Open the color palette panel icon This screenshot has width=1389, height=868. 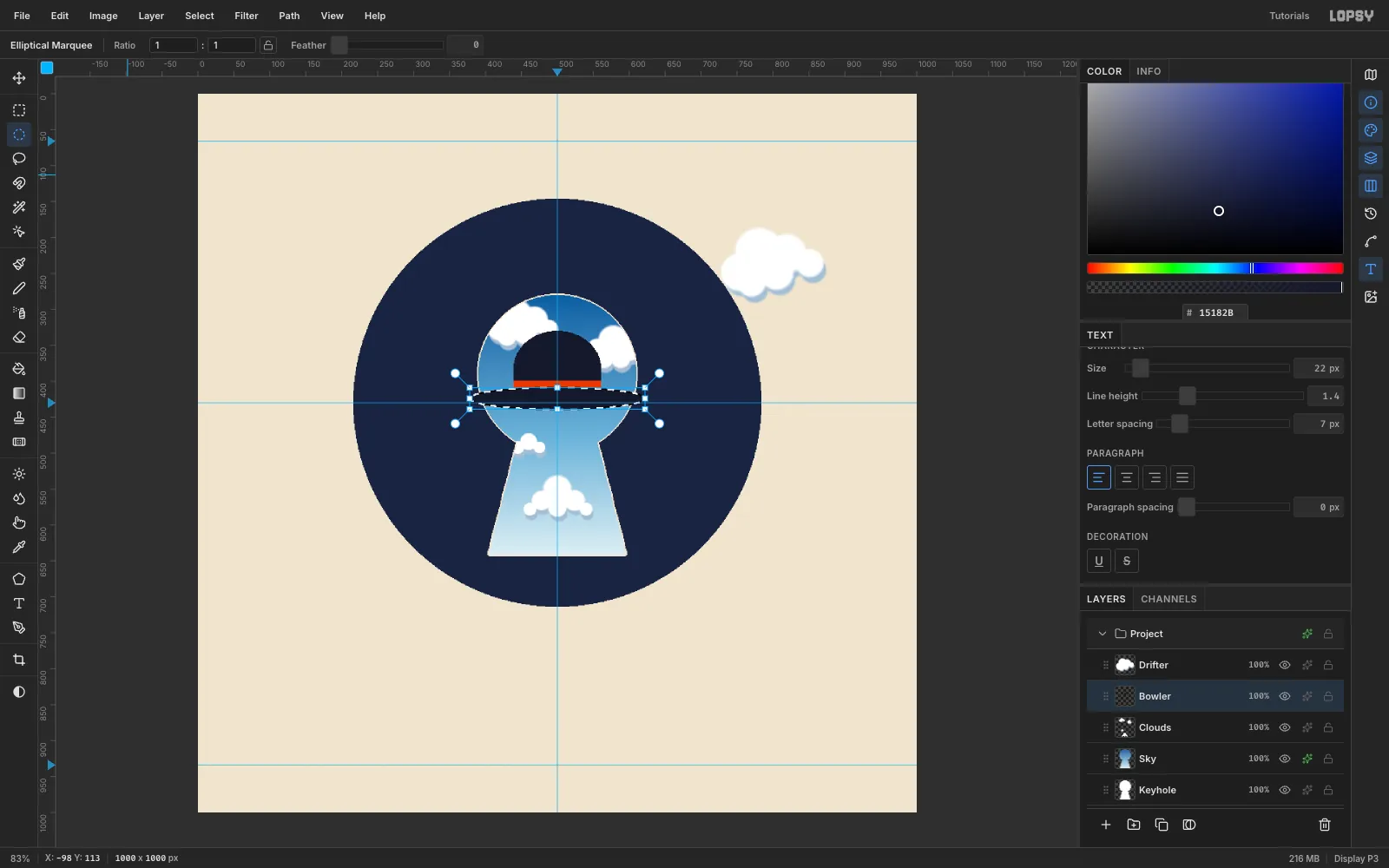coord(1371,130)
